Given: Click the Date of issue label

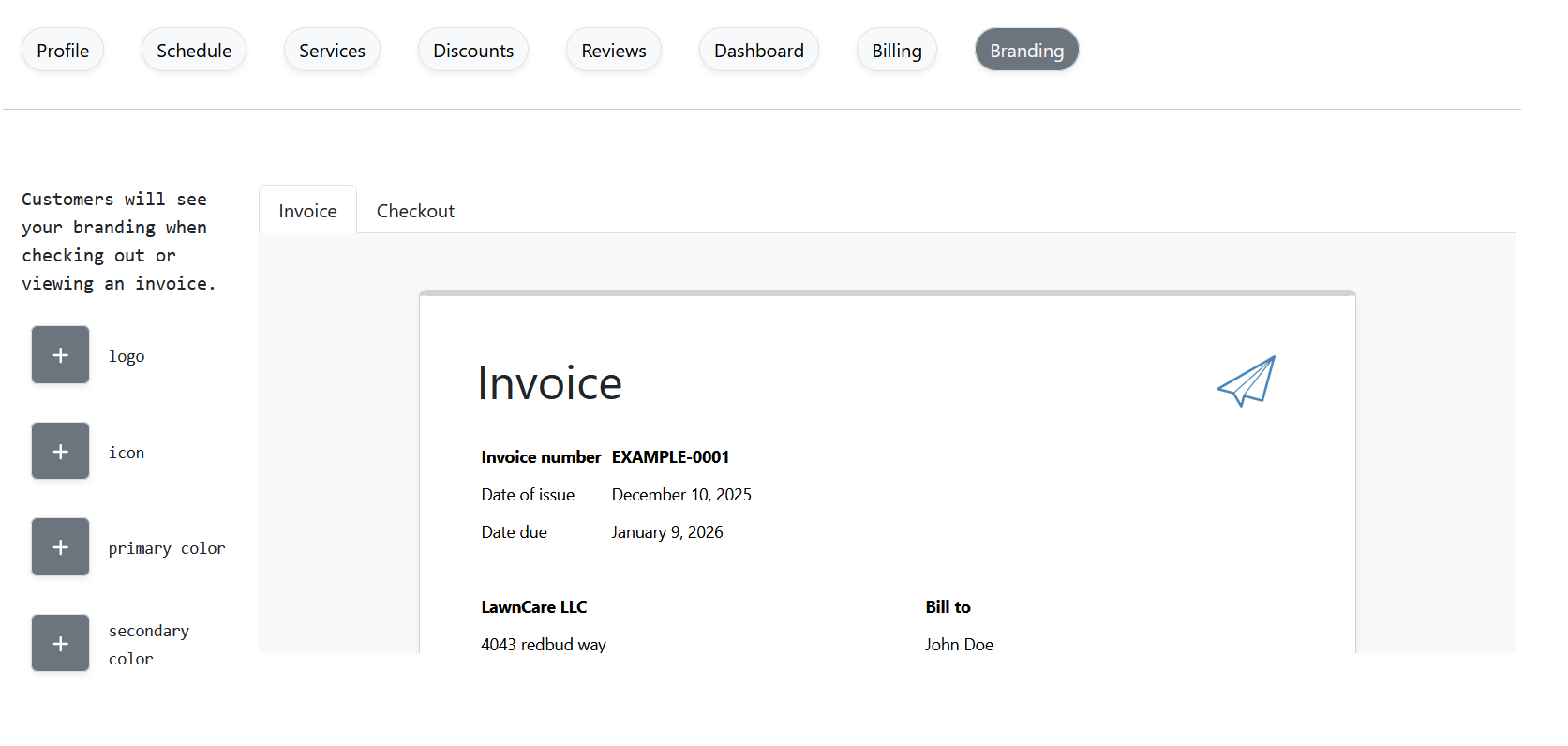Looking at the screenshot, I should tap(528, 494).
